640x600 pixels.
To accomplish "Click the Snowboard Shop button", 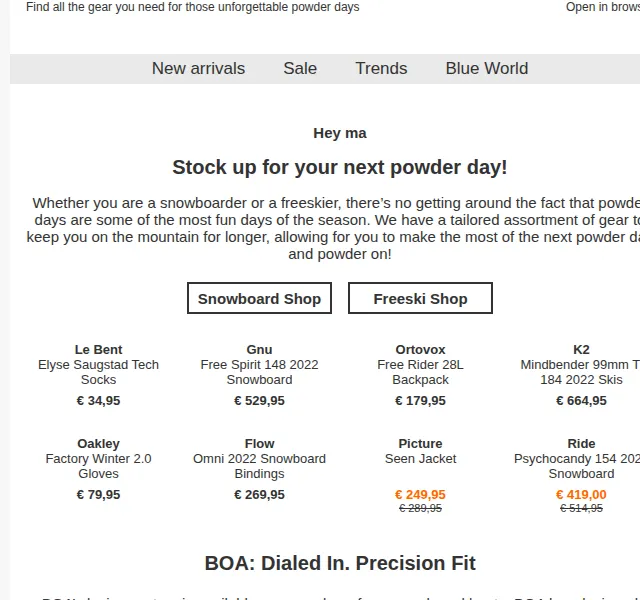I will coord(259,298).
